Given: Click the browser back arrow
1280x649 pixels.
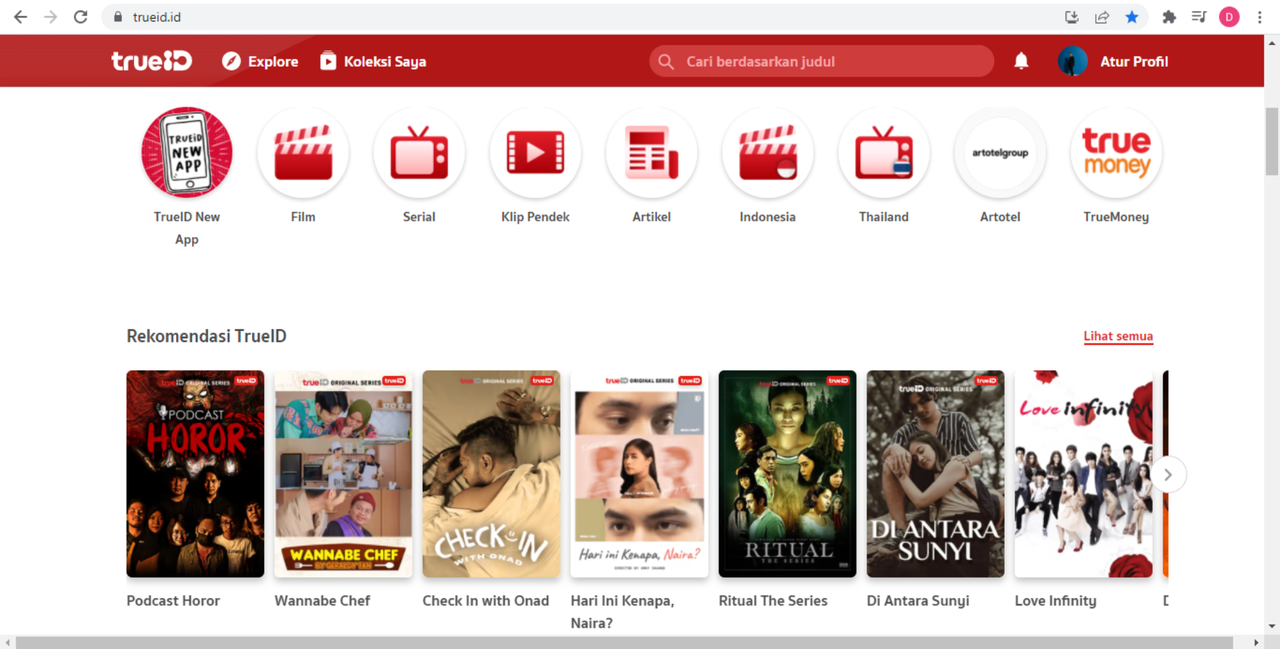Looking at the screenshot, I should [20, 17].
